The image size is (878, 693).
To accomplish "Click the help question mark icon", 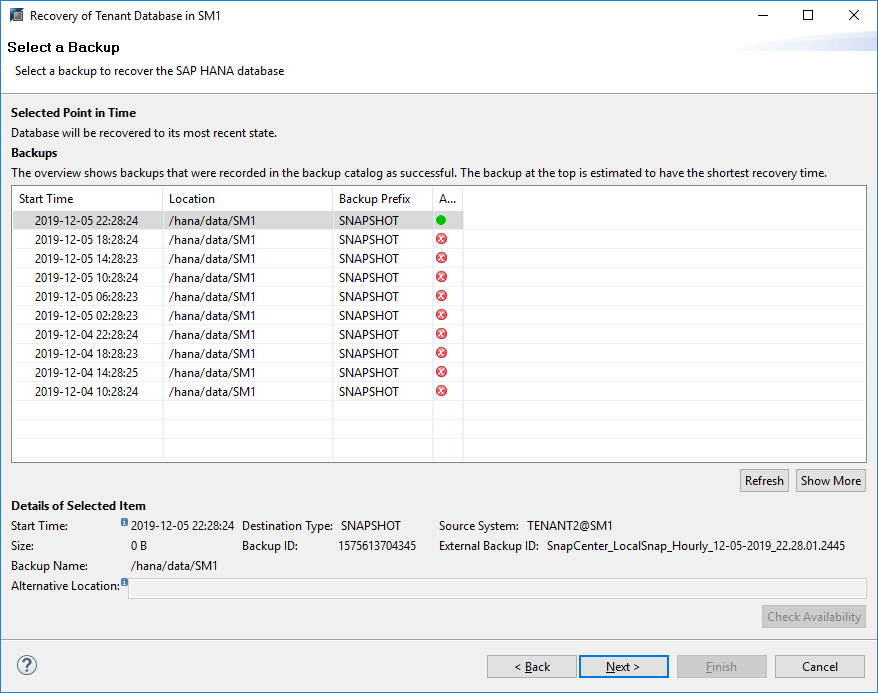I will tap(27, 665).
